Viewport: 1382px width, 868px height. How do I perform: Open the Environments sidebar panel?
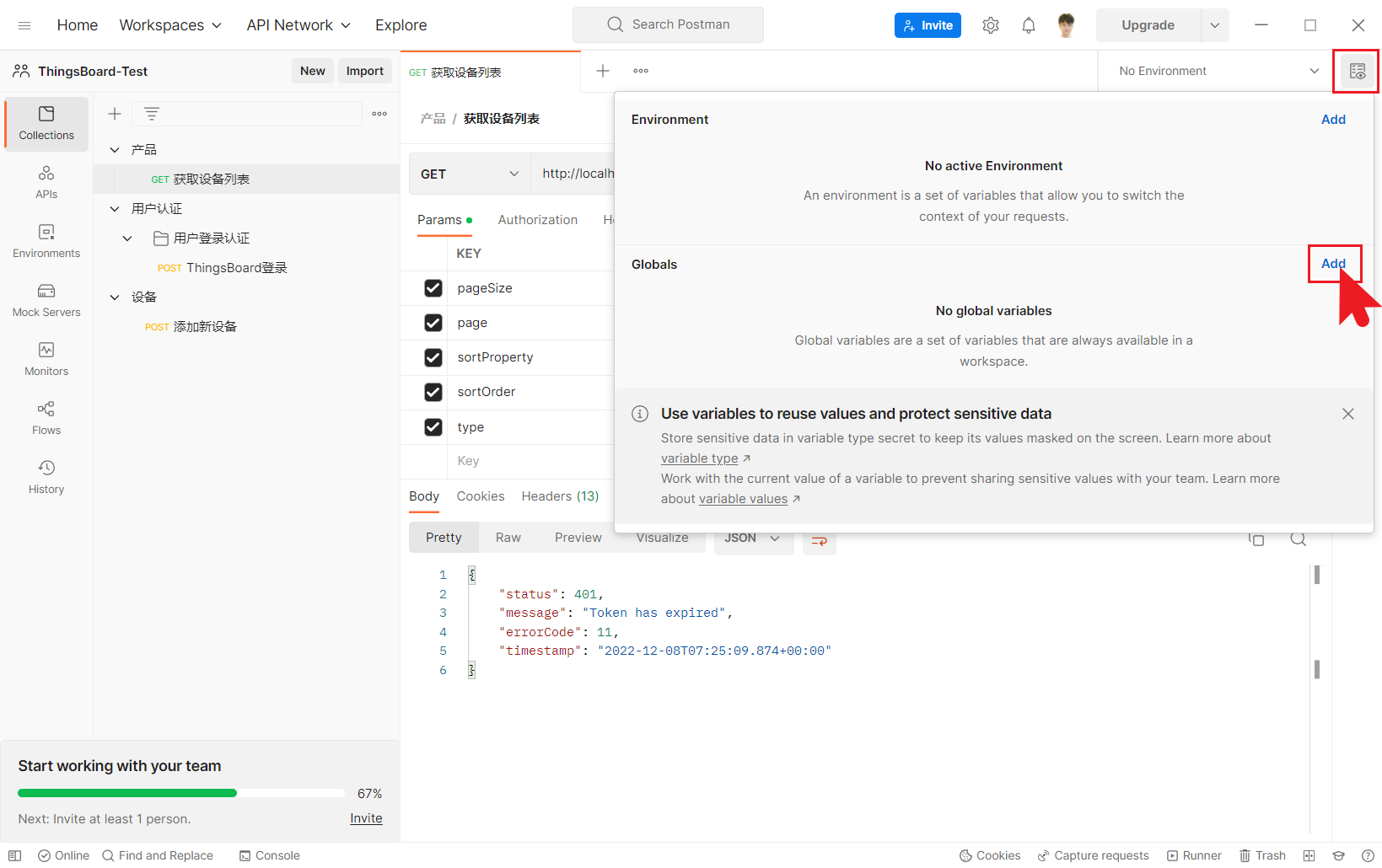pos(46,242)
